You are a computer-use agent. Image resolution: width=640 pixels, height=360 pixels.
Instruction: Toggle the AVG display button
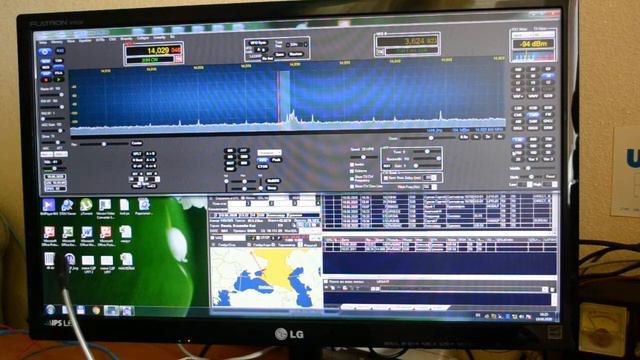262,160
